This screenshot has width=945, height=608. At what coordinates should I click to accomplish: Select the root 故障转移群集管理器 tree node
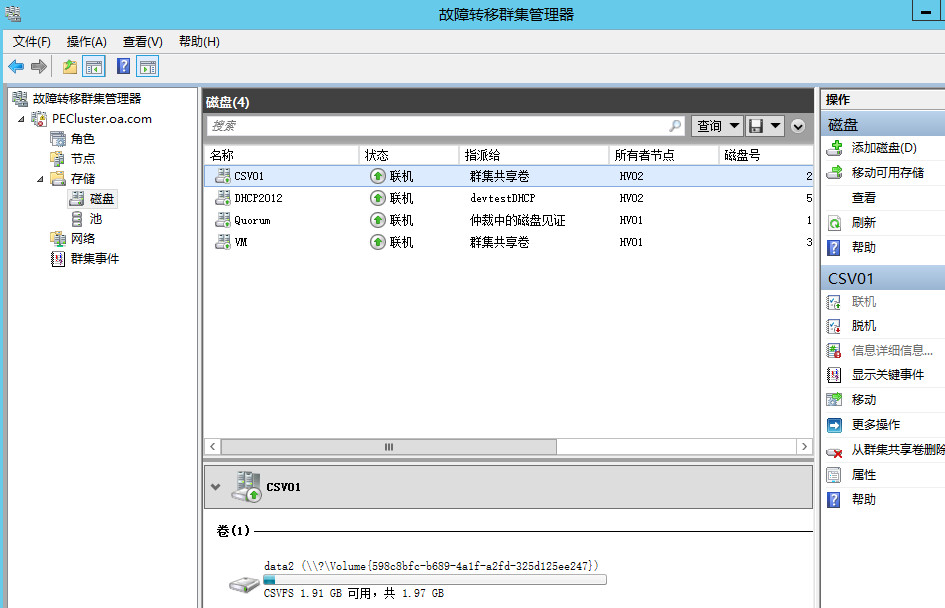click(x=87, y=99)
